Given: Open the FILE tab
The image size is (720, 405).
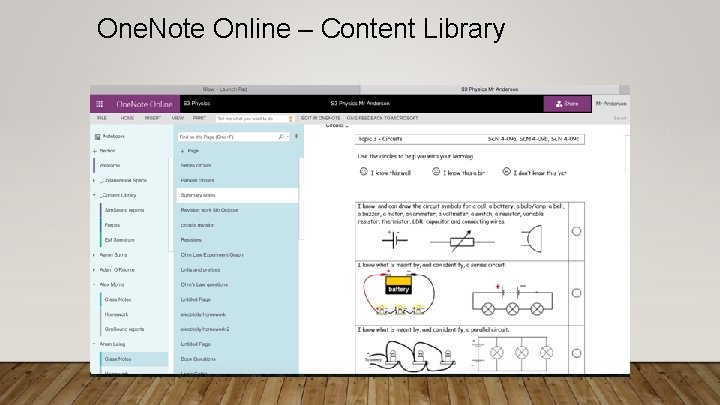Looking at the screenshot, I should [102, 118].
